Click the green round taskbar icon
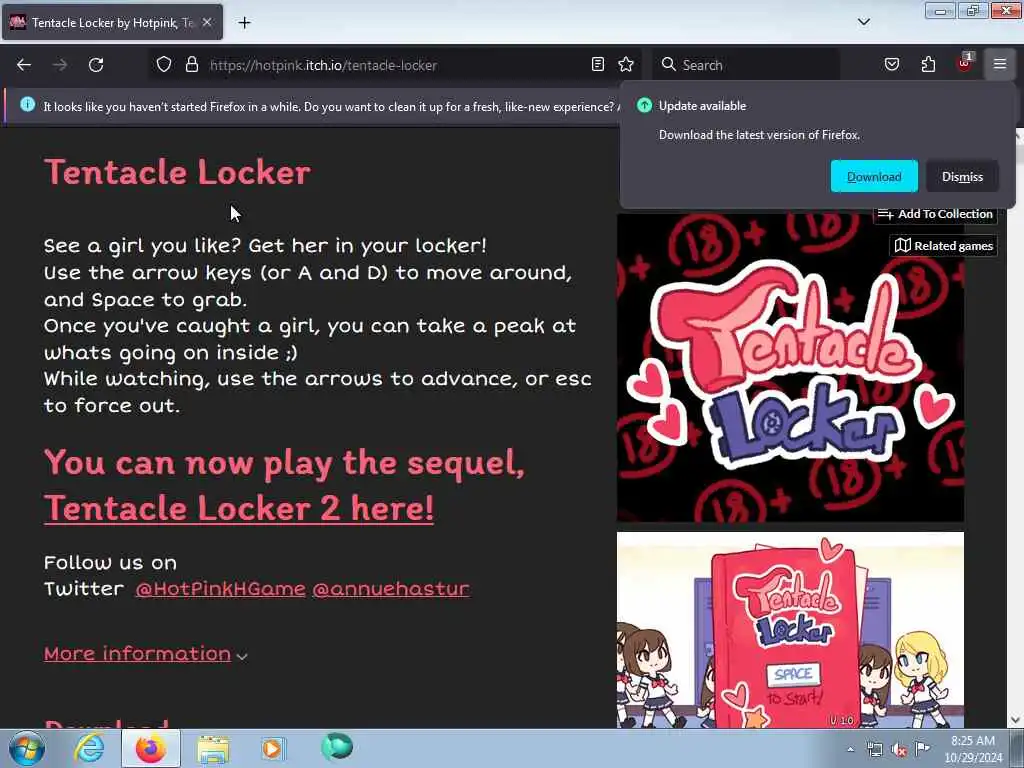1024x768 pixels. click(337, 746)
